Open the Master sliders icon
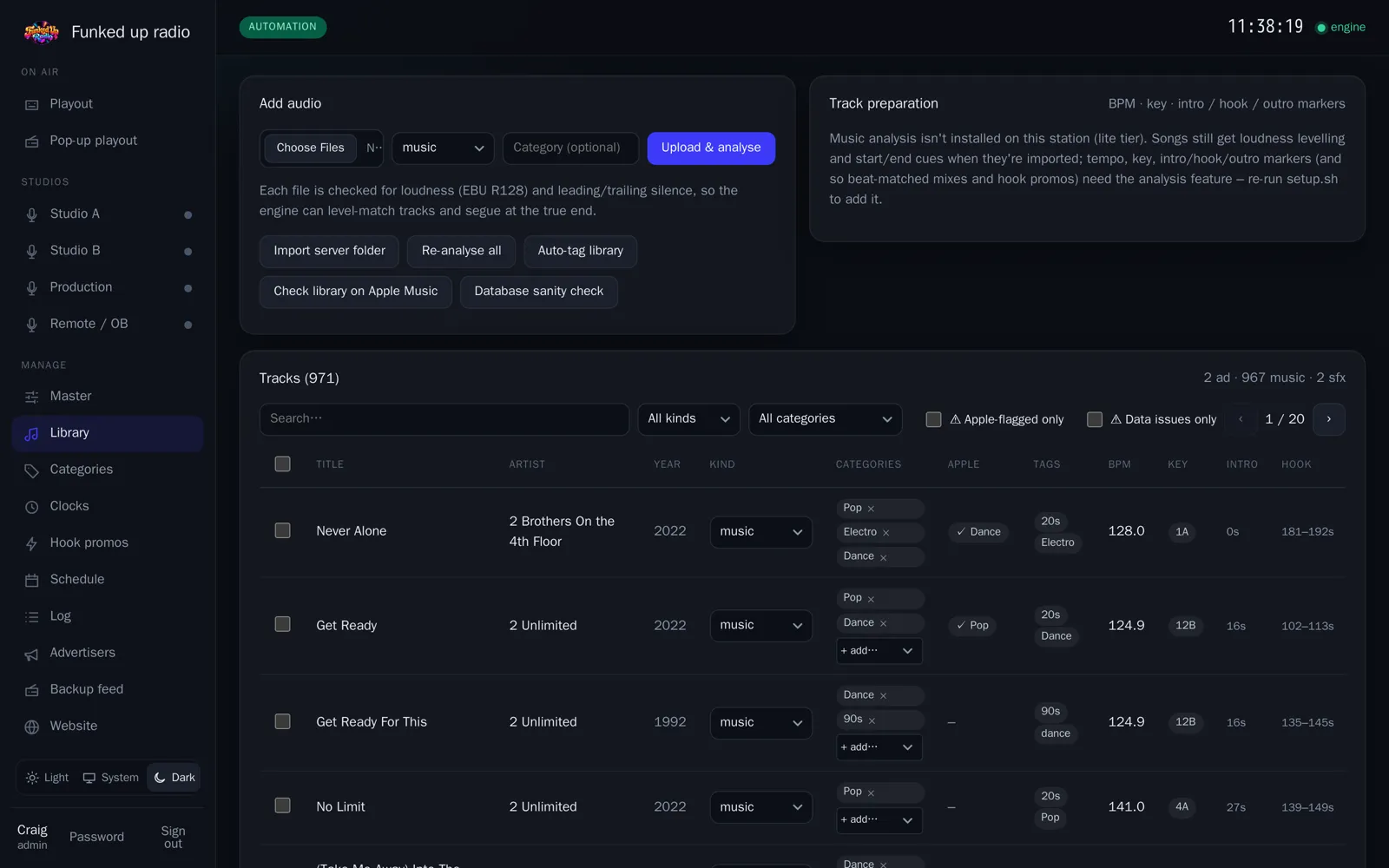 tap(32, 397)
